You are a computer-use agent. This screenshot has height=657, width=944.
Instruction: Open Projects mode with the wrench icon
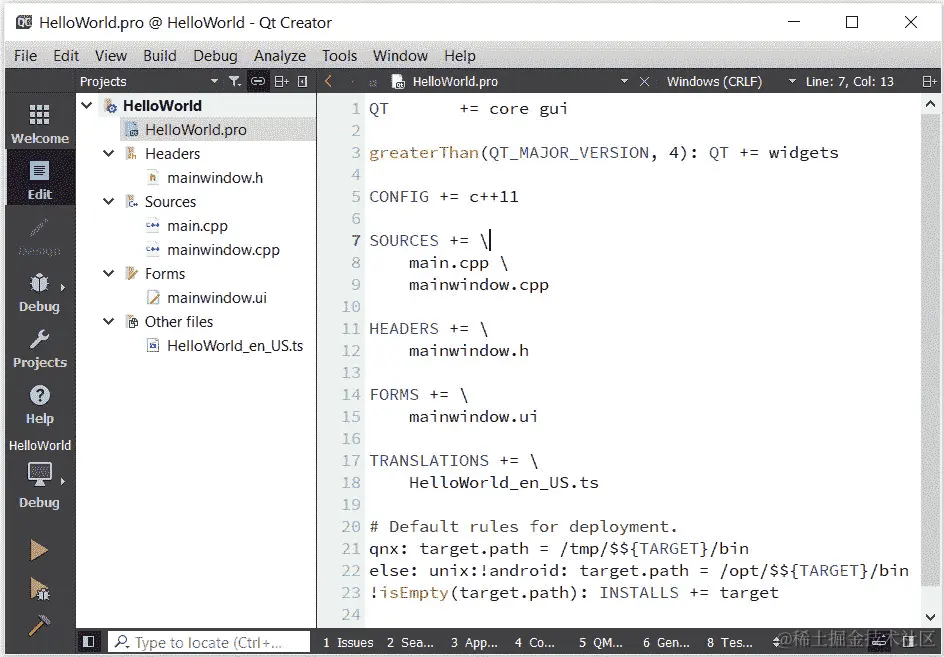[x=40, y=348]
